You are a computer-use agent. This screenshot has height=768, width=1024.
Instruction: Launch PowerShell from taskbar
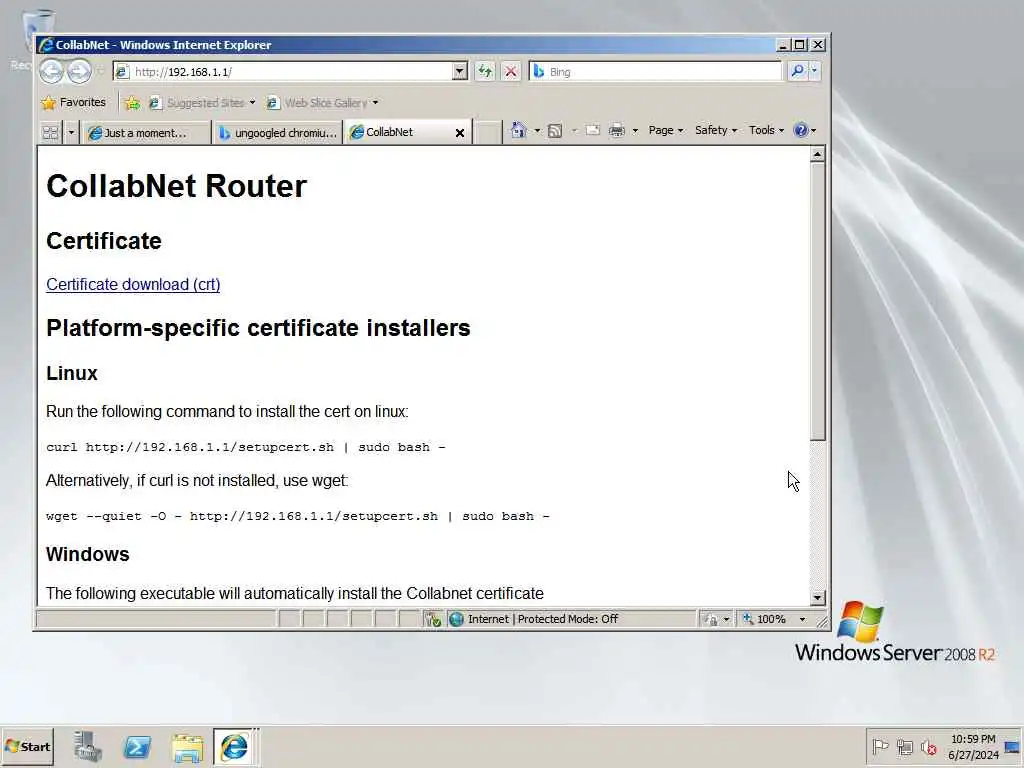pyautogui.click(x=137, y=746)
